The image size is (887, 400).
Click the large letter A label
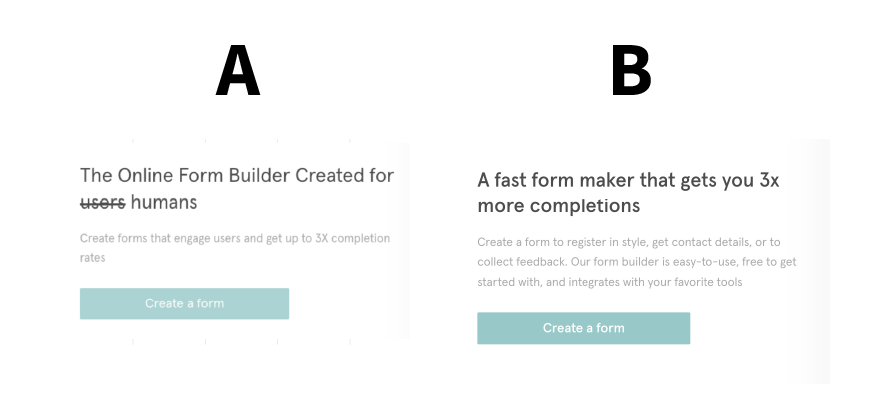(238, 72)
